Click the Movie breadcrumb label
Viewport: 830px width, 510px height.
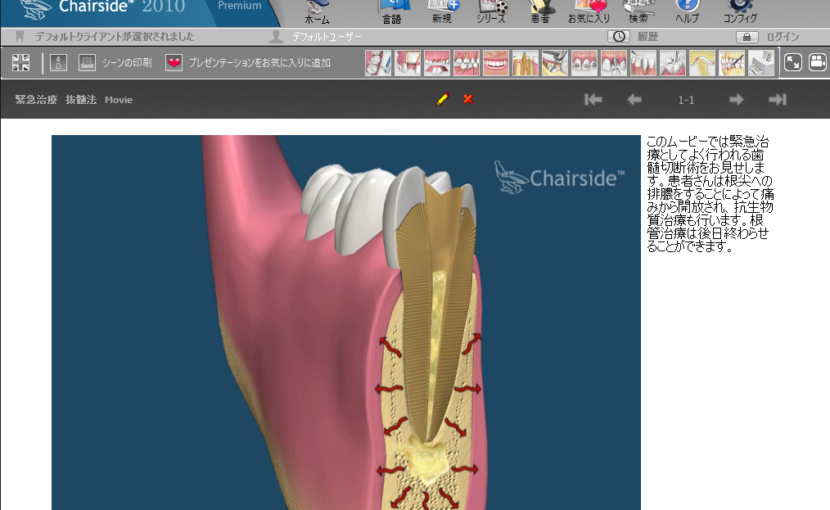pos(119,100)
